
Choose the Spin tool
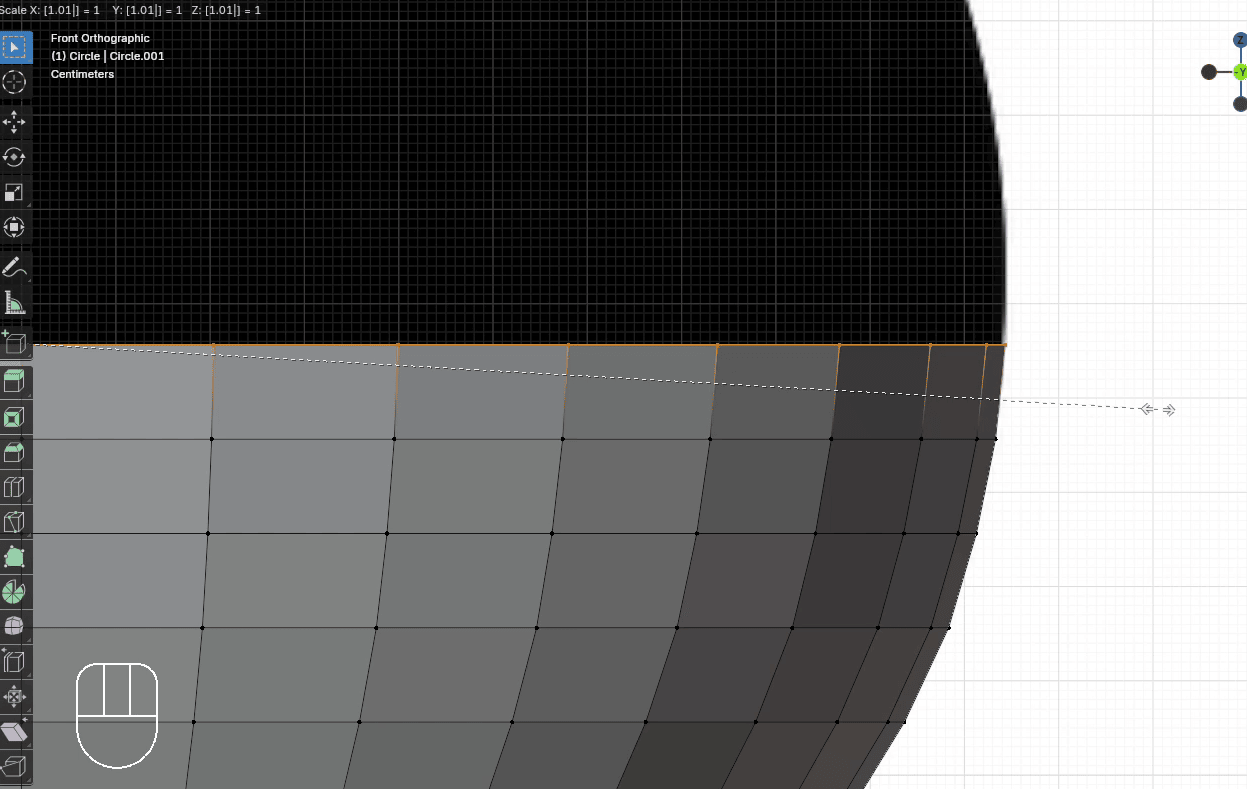(x=15, y=592)
